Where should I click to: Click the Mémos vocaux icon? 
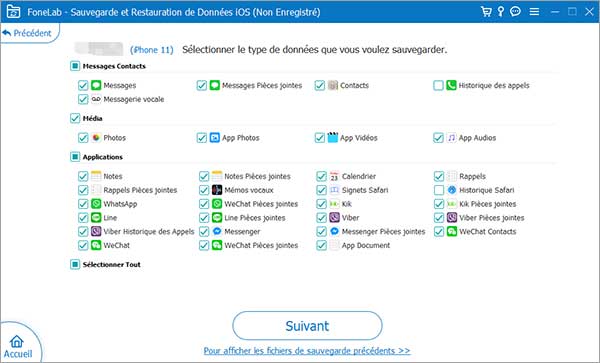pos(217,190)
